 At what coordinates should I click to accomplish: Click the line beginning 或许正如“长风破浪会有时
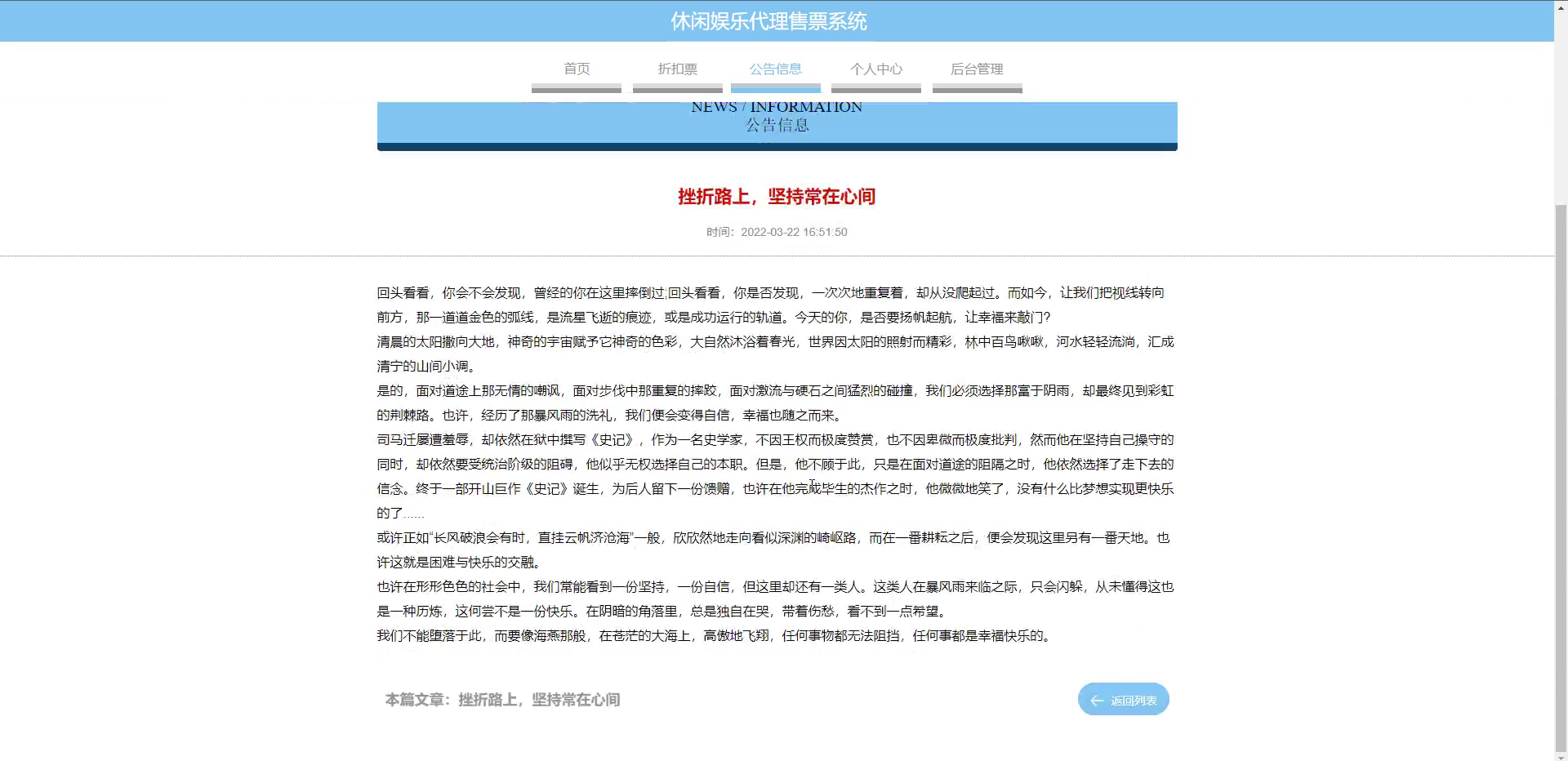pyautogui.click(x=773, y=538)
